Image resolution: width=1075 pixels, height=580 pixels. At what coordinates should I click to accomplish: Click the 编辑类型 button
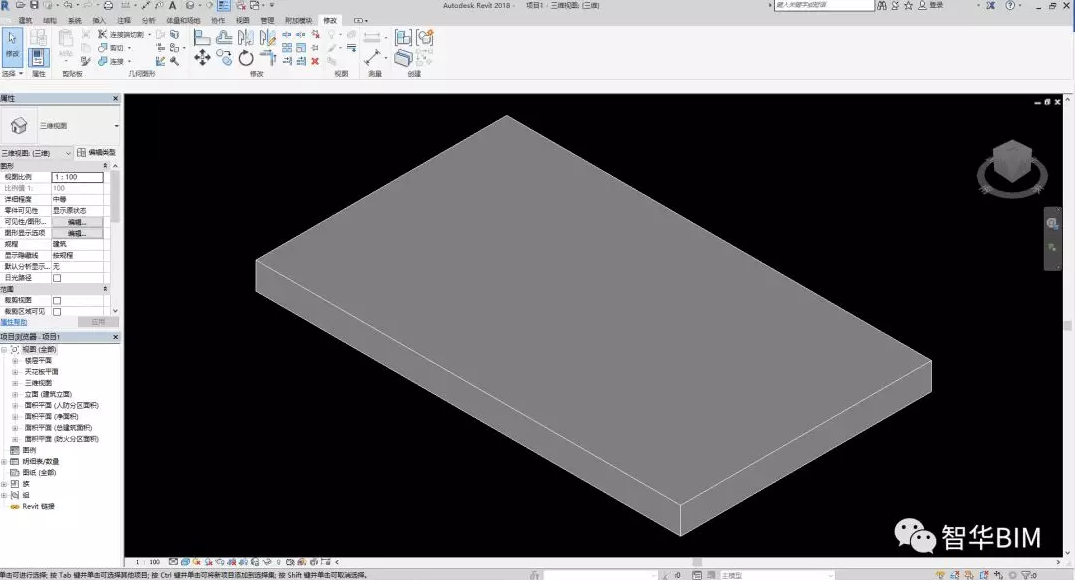[x=96, y=153]
